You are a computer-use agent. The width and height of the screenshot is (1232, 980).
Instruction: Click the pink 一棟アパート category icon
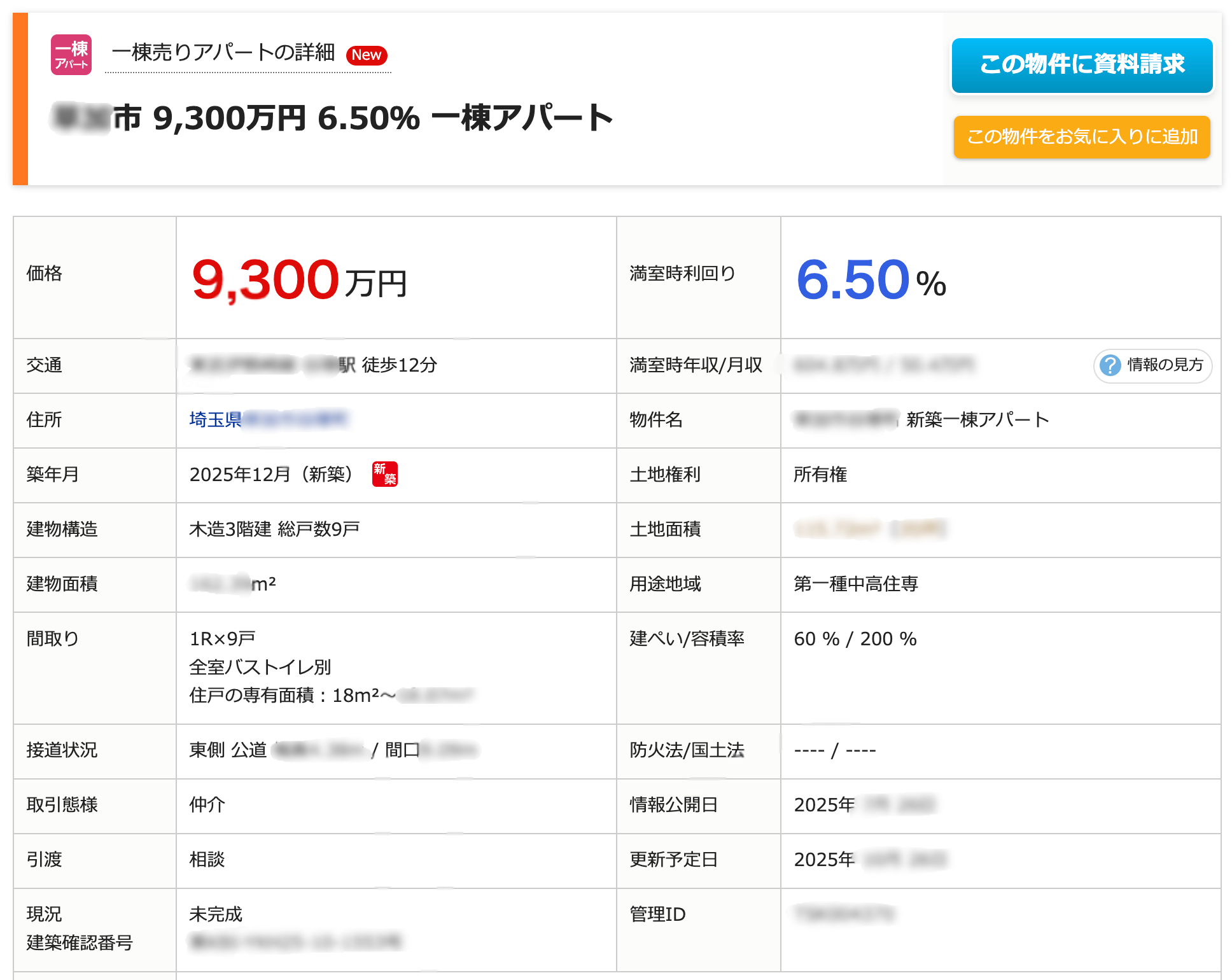[71, 55]
